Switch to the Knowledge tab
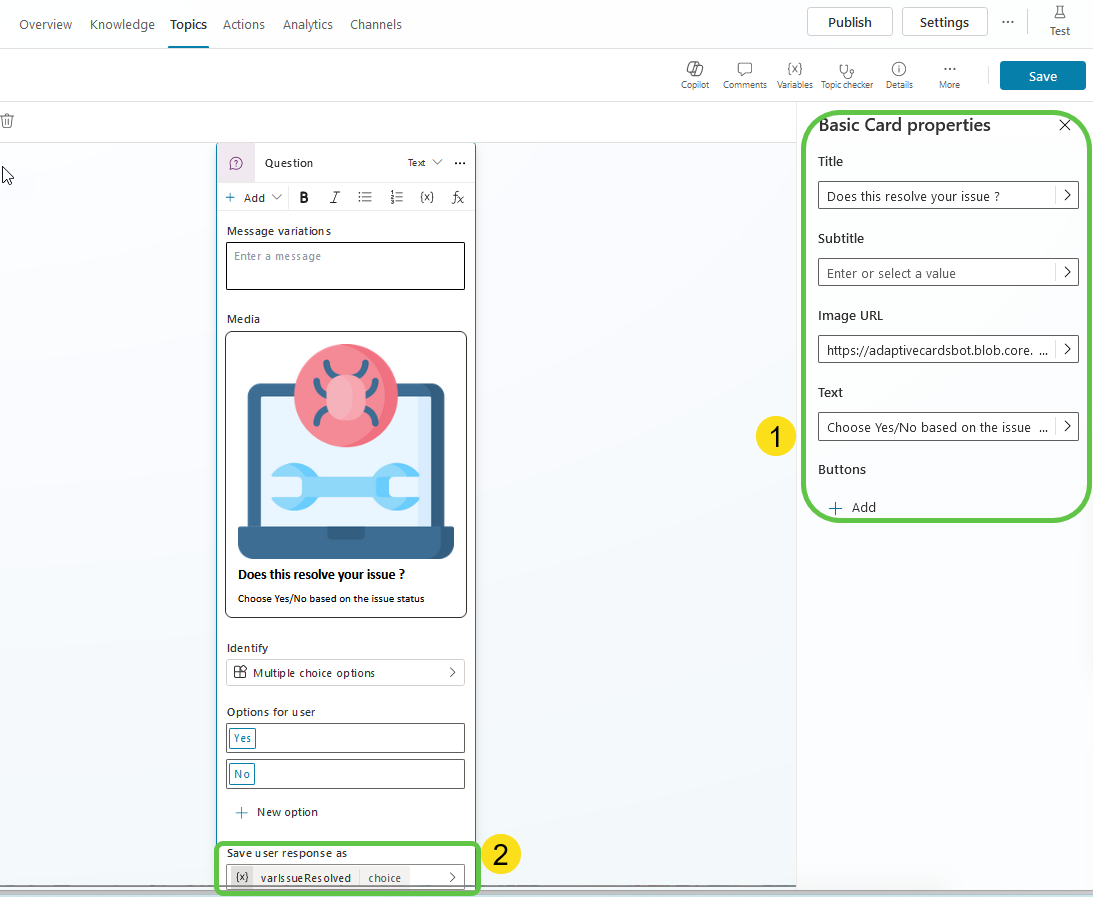1093x897 pixels. coord(122,24)
